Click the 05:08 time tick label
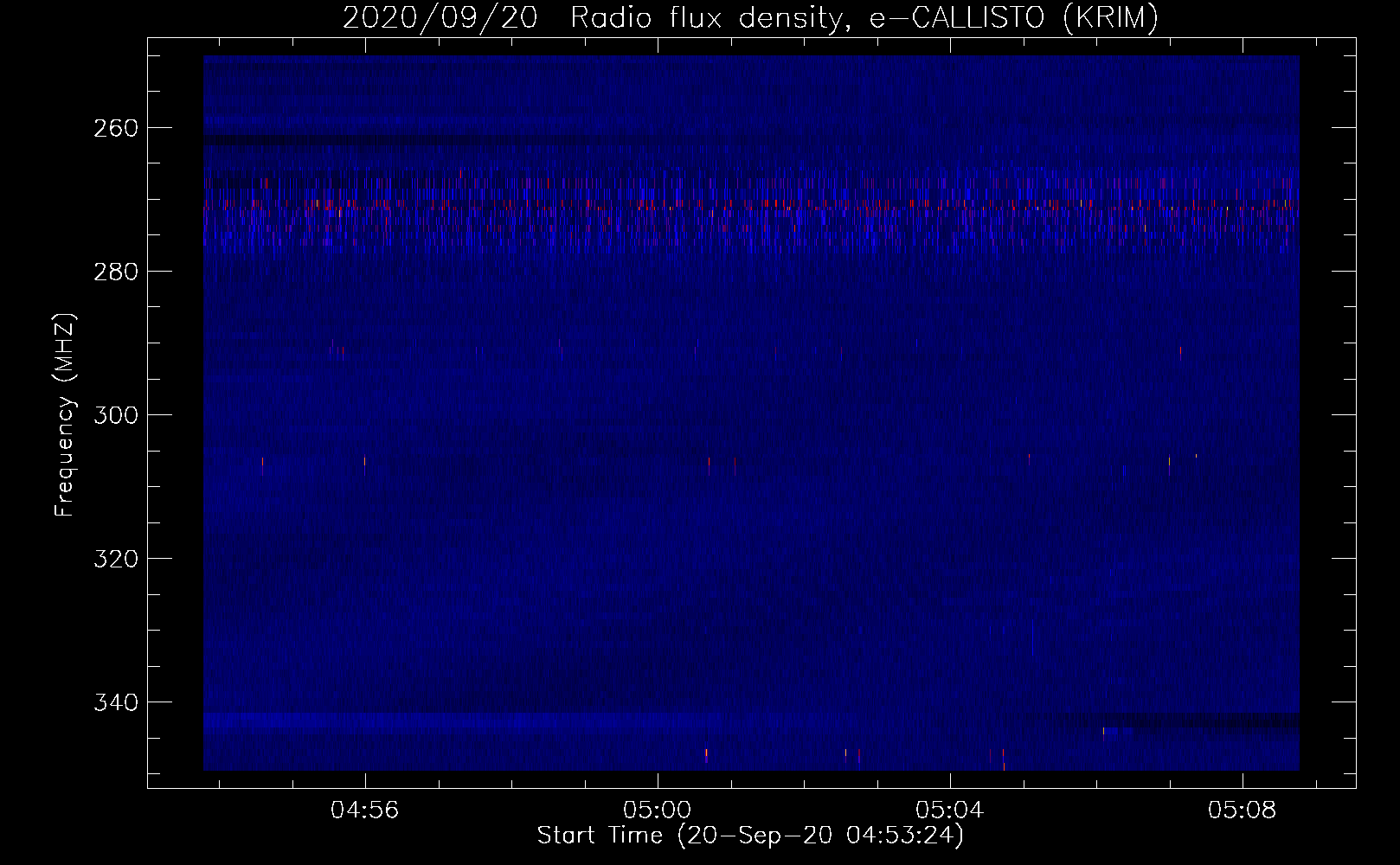Image resolution: width=1400 pixels, height=865 pixels. tap(1243, 811)
